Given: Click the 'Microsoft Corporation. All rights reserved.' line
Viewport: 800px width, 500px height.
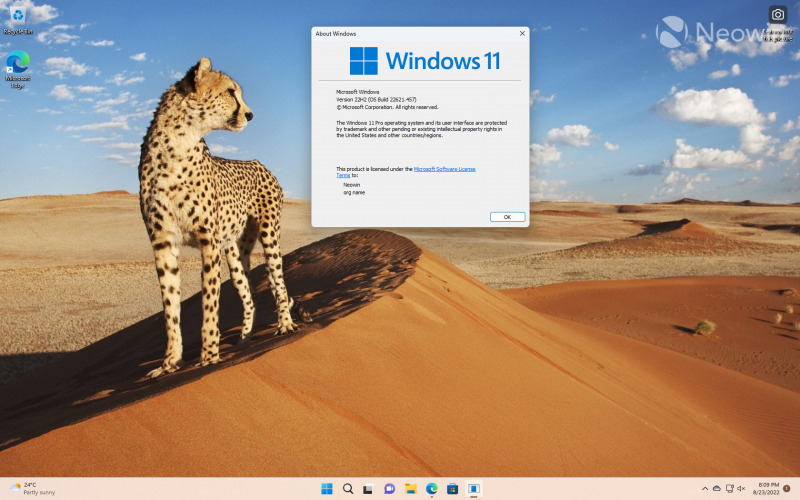Looking at the screenshot, I should [387, 107].
